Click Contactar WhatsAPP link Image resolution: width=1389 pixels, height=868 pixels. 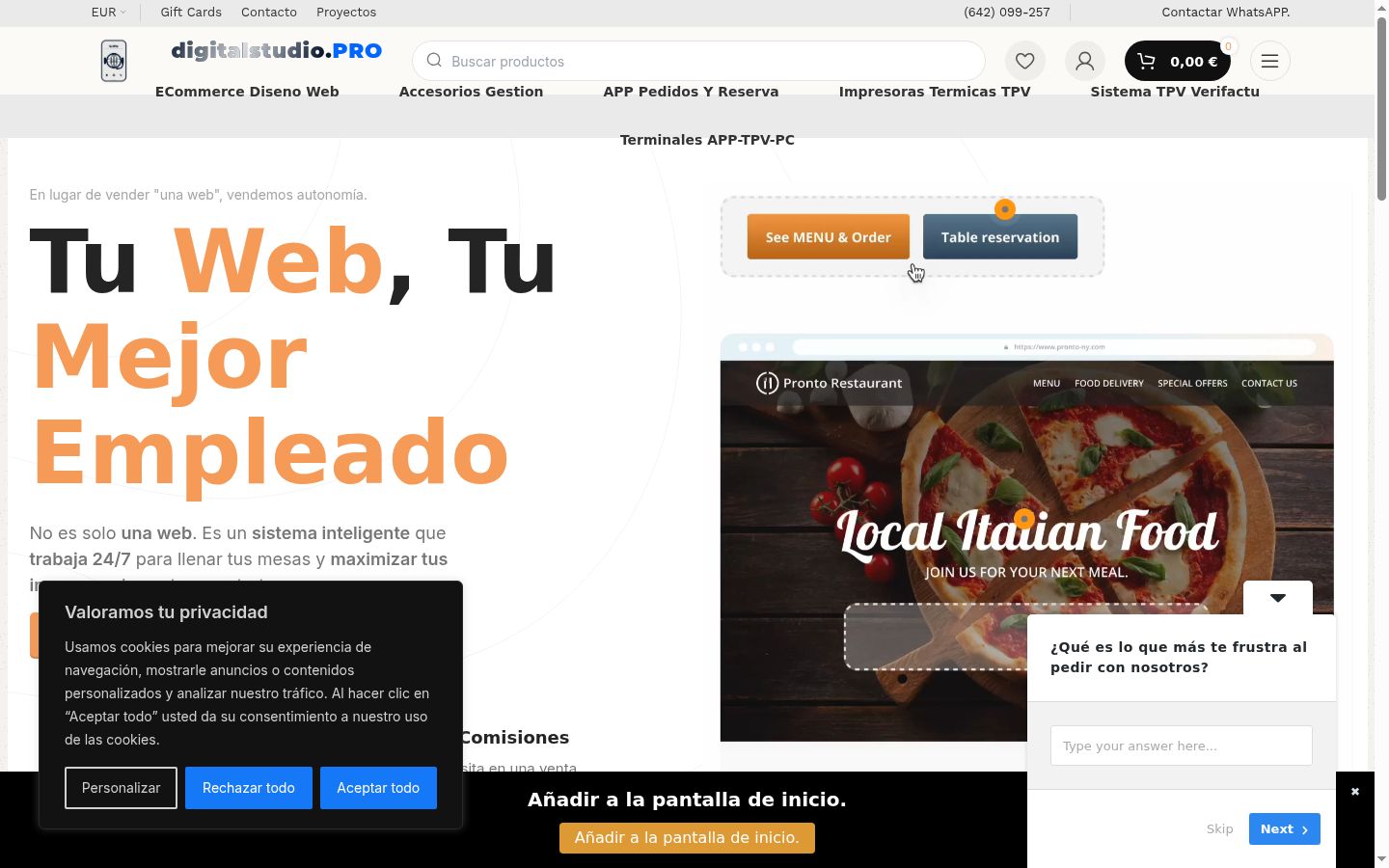tap(1225, 13)
